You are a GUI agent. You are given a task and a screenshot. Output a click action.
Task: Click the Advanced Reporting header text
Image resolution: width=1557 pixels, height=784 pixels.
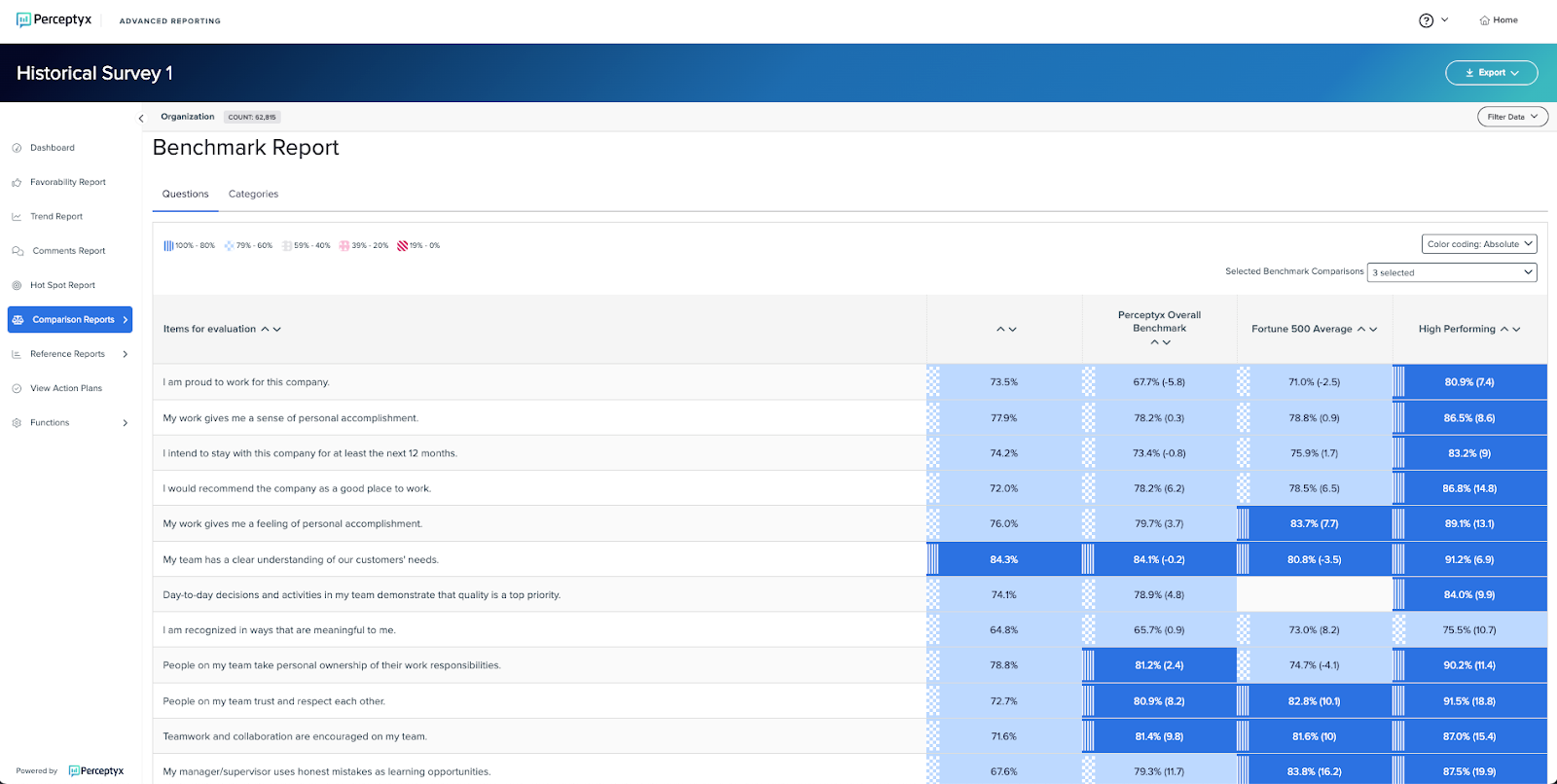pos(170,21)
